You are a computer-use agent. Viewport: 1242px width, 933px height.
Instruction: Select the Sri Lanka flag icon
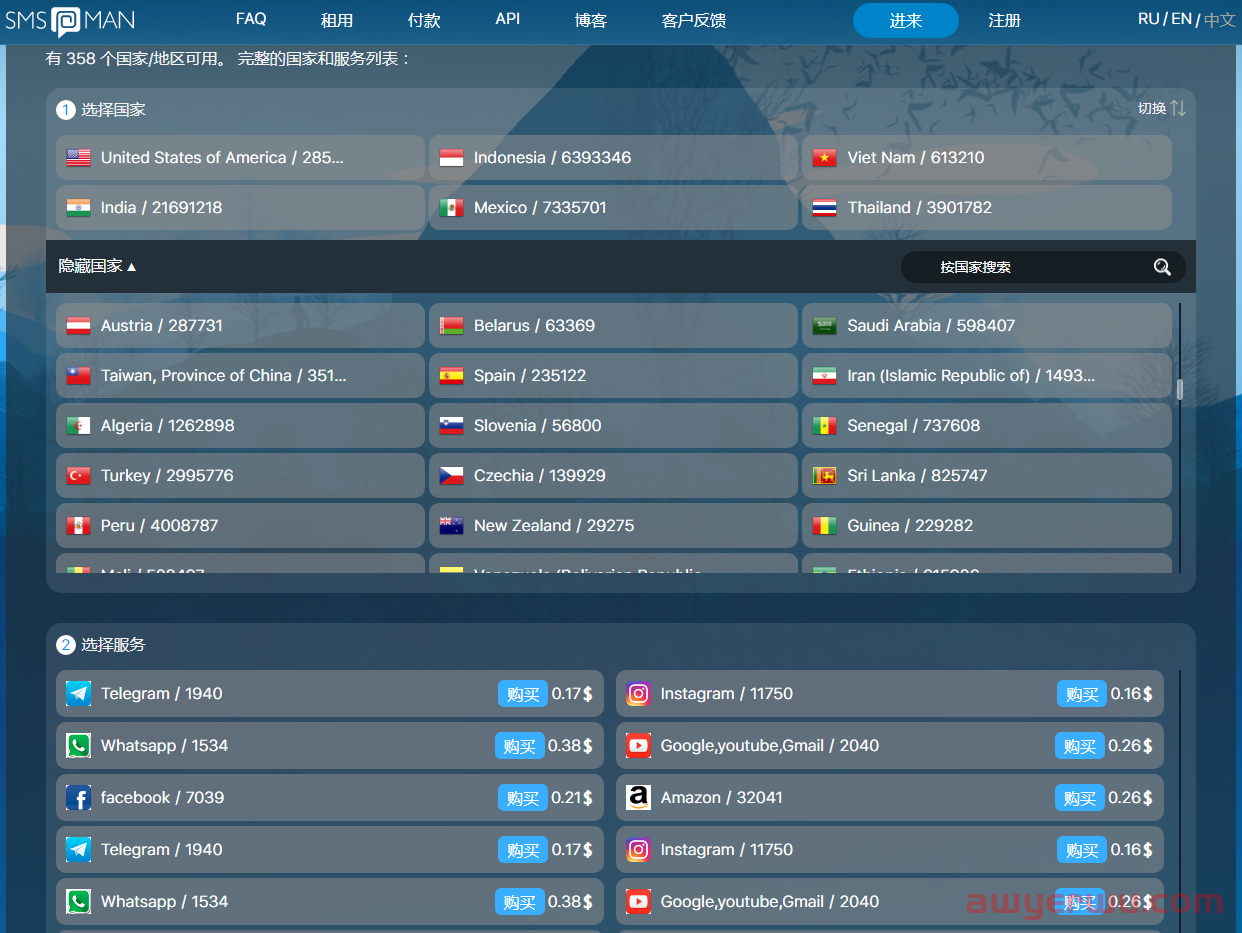[x=824, y=476]
